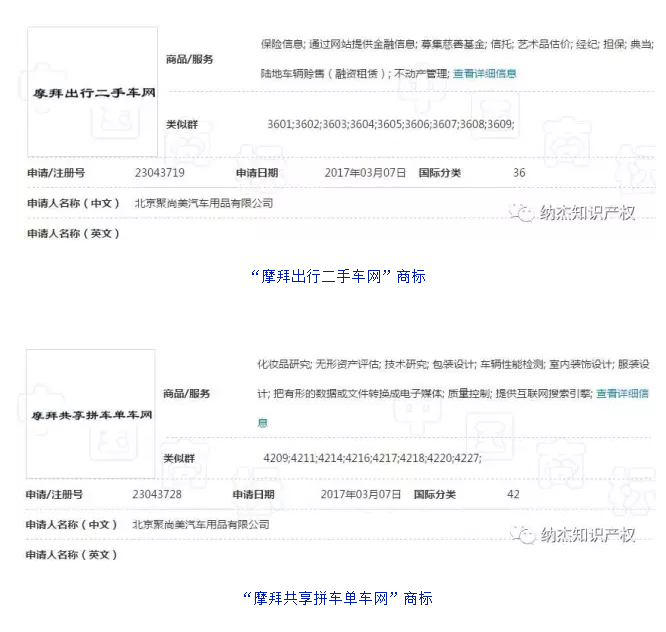Viewport: 666px width, 632px height.
Task: Click registration number 23043728
Action: pyautogui.click(x=157, y=494)
